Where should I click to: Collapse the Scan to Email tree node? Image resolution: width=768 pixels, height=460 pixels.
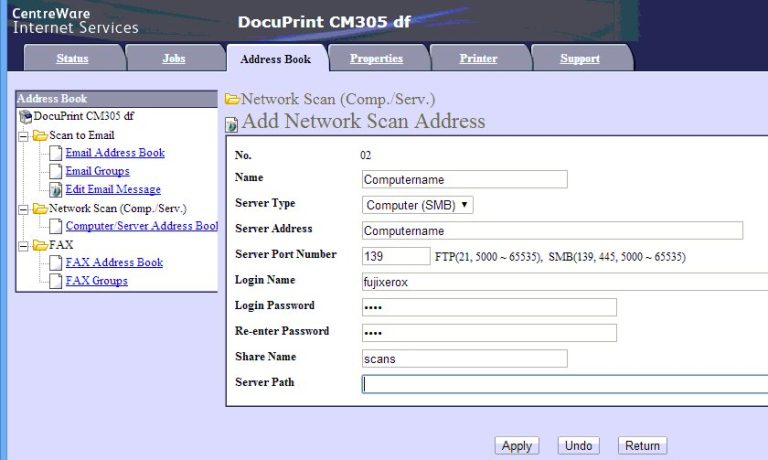coord(23,136)
